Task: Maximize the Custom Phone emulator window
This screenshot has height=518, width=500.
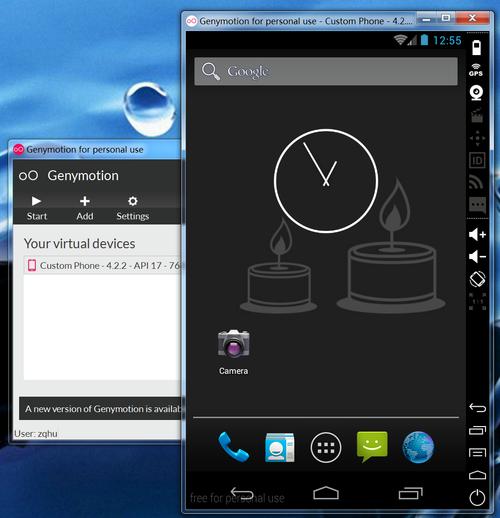Action: 446,18
